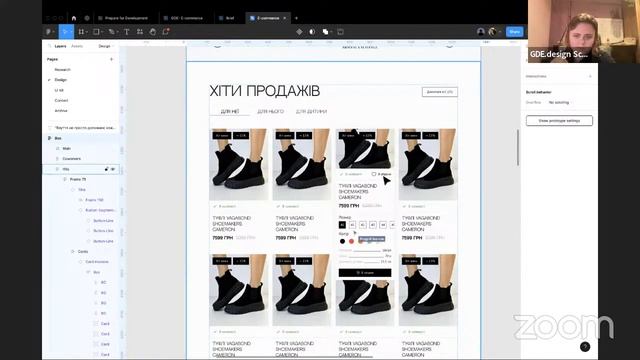Click the Use as mask icon

pos(312,31)
